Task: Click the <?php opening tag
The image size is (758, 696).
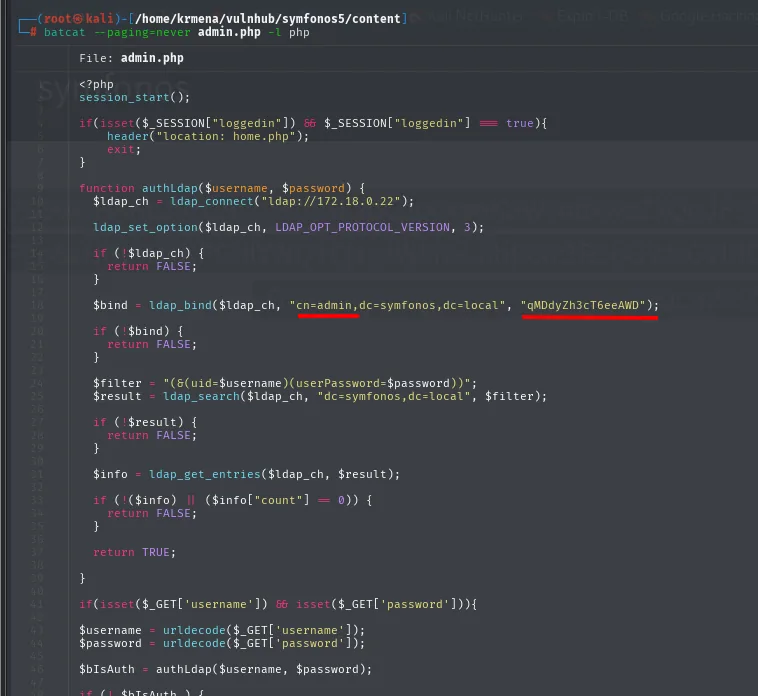Action: point(96,84)
